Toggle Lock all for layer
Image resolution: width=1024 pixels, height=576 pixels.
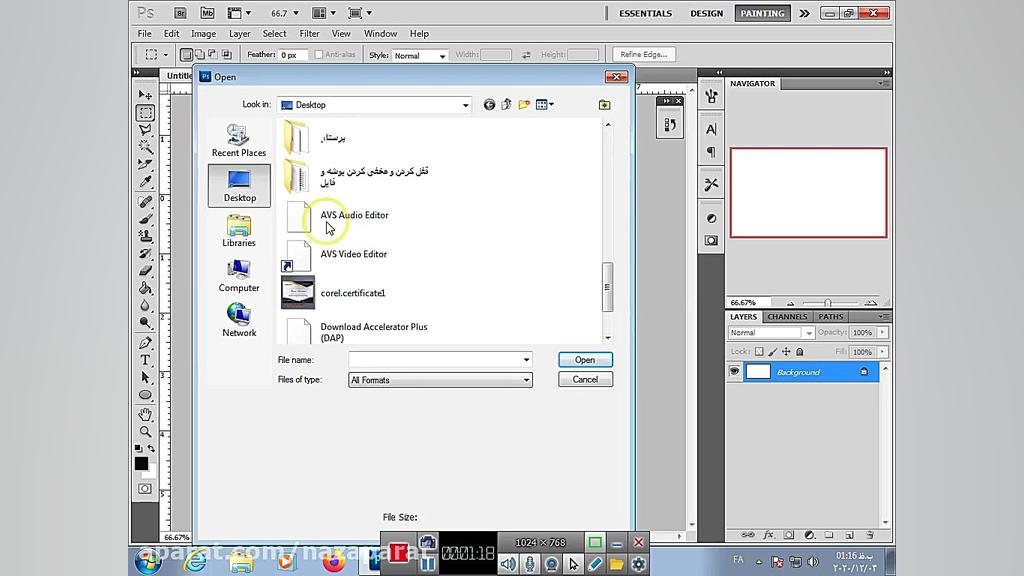point(800,352)
